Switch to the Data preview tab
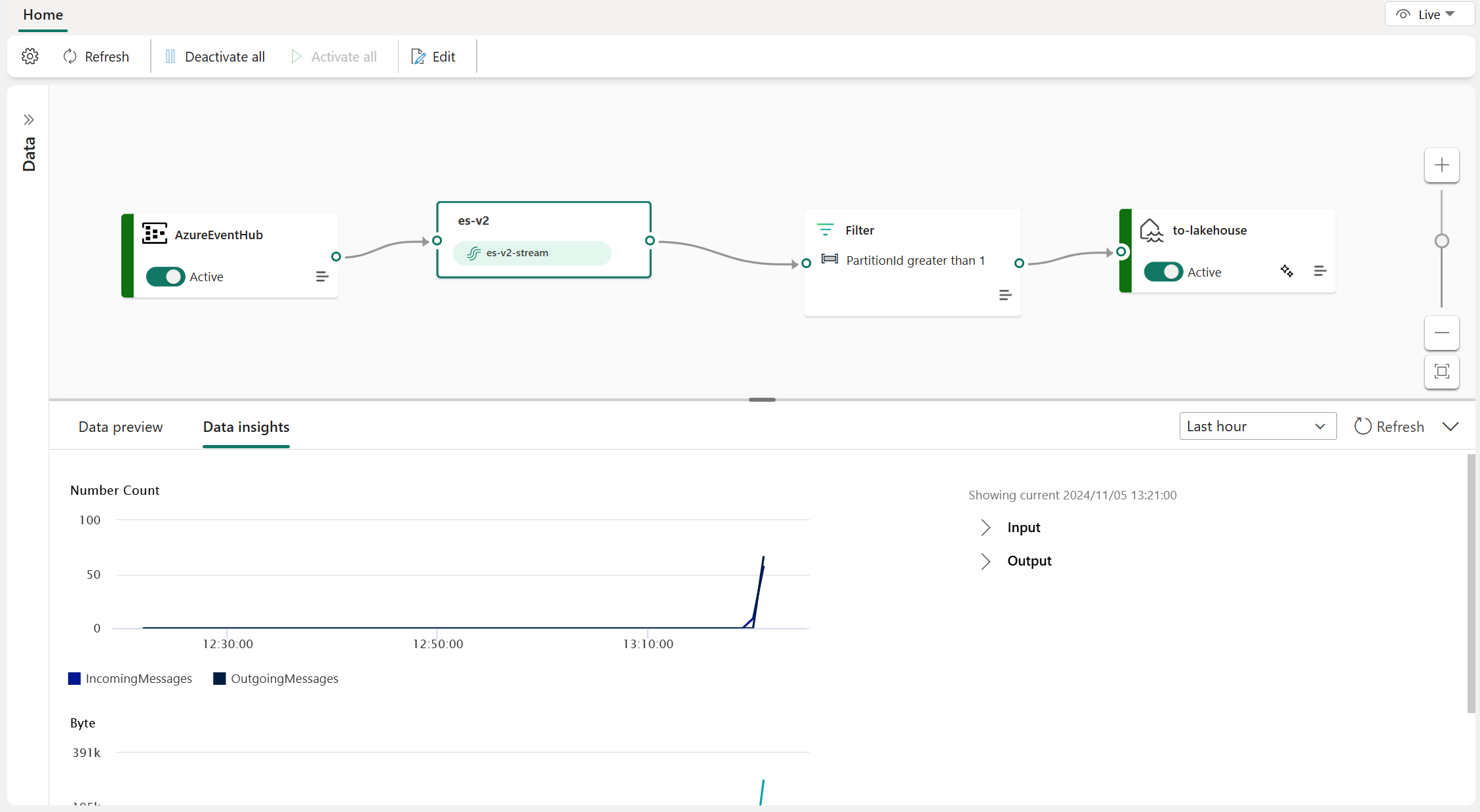The height and width of the screenshot is (812, 1480). pos(120,426)
